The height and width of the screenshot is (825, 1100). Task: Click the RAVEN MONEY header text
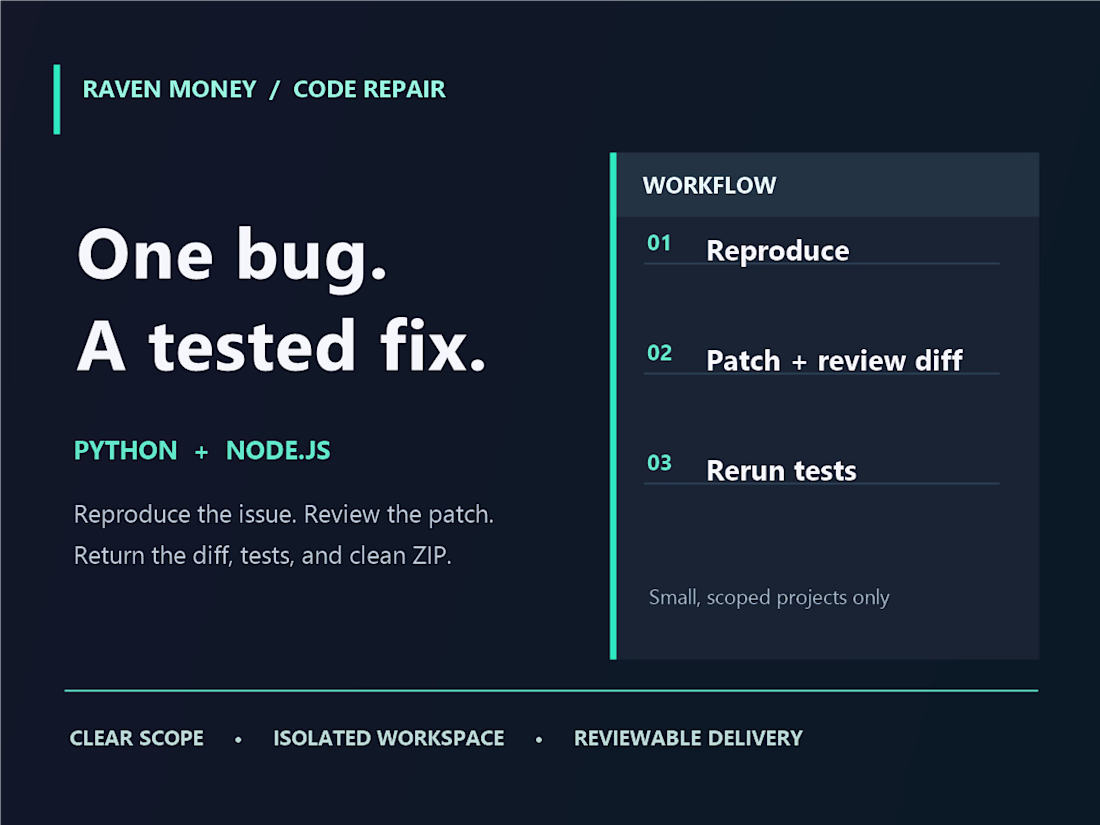(x=169, y=90)
